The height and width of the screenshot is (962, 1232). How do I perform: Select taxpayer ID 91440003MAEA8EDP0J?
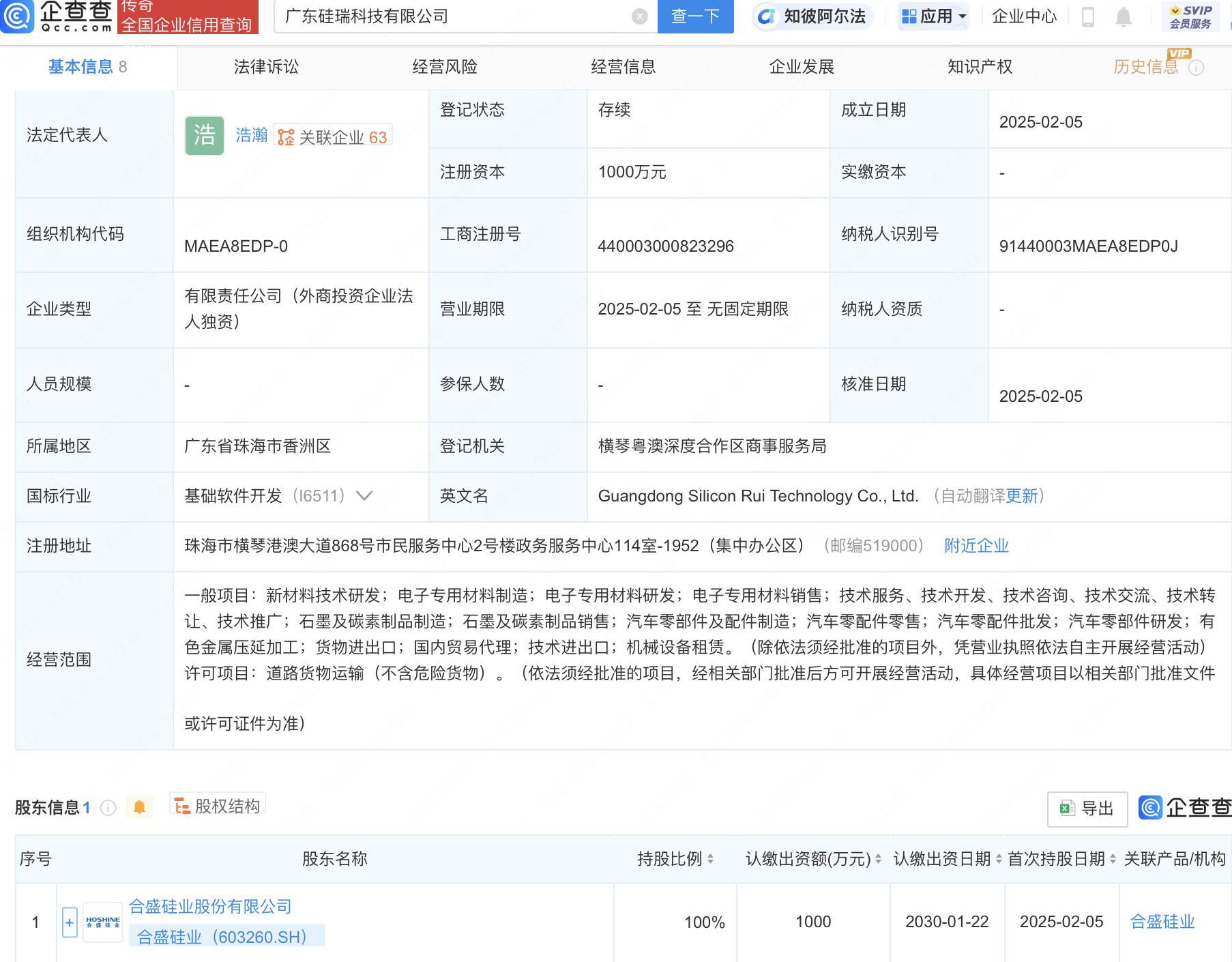[x=1088, y=246]
